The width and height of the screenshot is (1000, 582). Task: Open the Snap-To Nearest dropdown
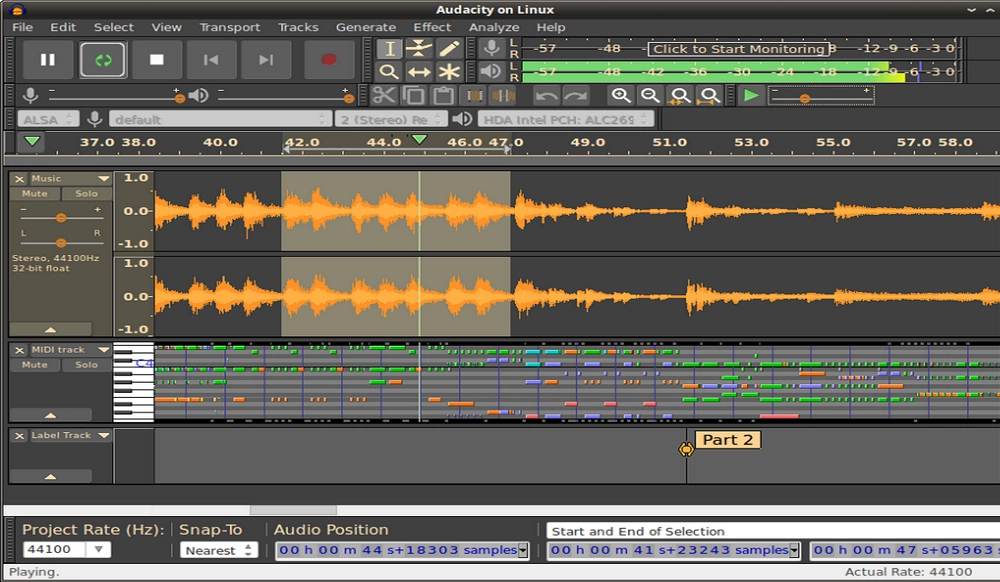pyautogui.click(x=218, y=550)
